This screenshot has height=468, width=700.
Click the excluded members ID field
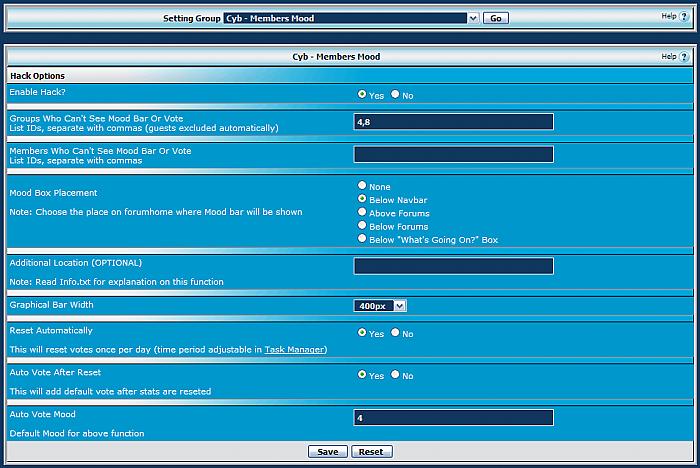pos(453,154)
